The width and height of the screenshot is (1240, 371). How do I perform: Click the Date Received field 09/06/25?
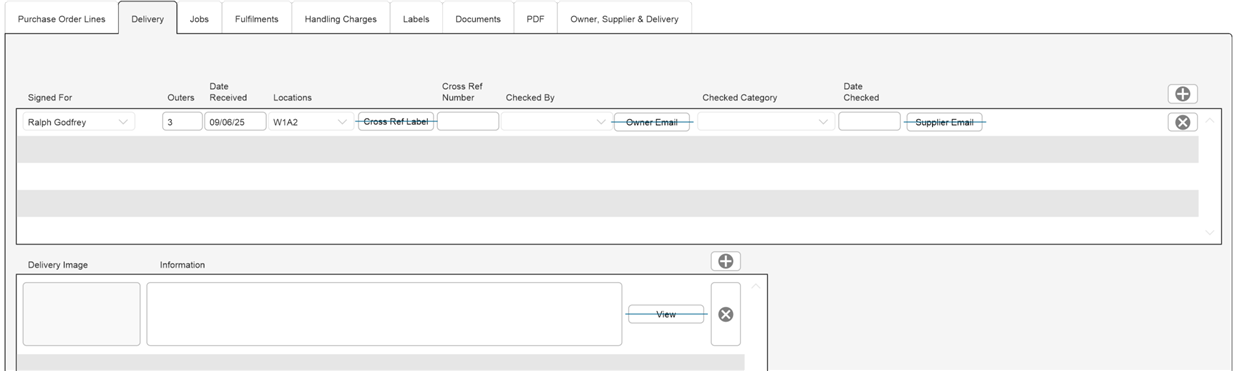[x=236, y=122]
